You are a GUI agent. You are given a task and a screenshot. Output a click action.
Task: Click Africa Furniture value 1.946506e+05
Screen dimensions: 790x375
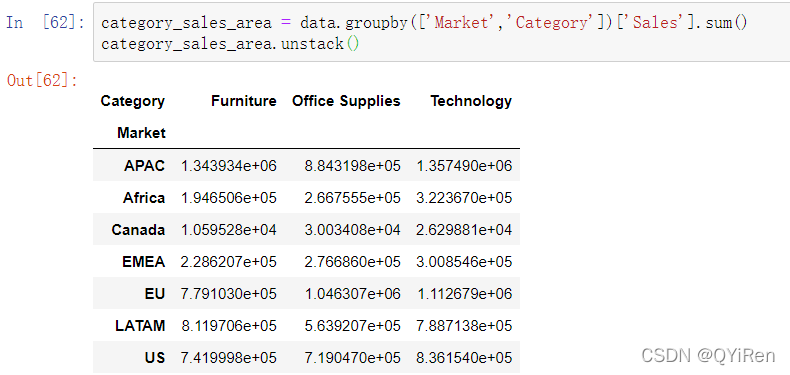click(x=229, y=198)
